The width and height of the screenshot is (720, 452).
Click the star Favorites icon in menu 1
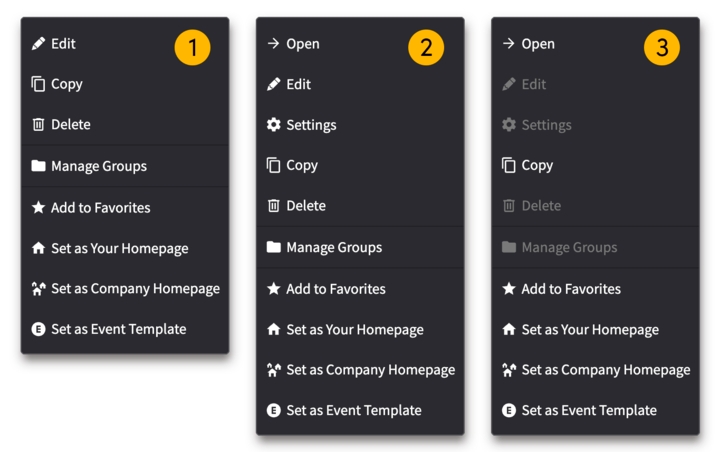click(39, 208)
